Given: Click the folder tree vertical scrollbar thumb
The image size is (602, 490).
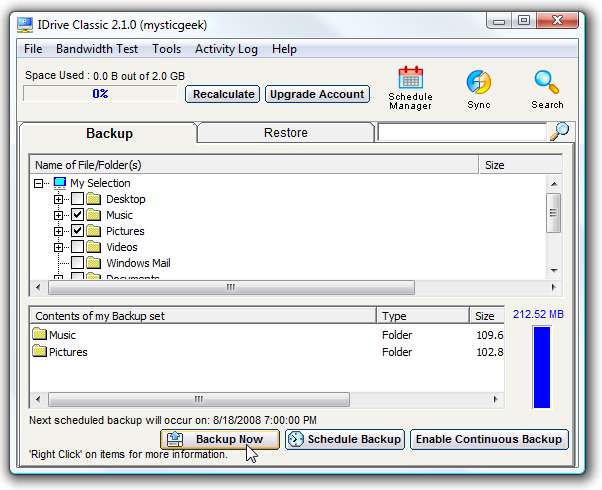Looking at the screenshot, I should tap(553, 213).
